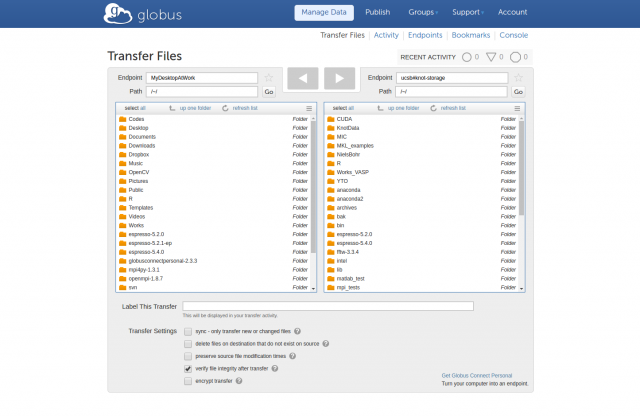Click left list scroll-down arrow
640x416 pixels.
click(x=313, y=289)
